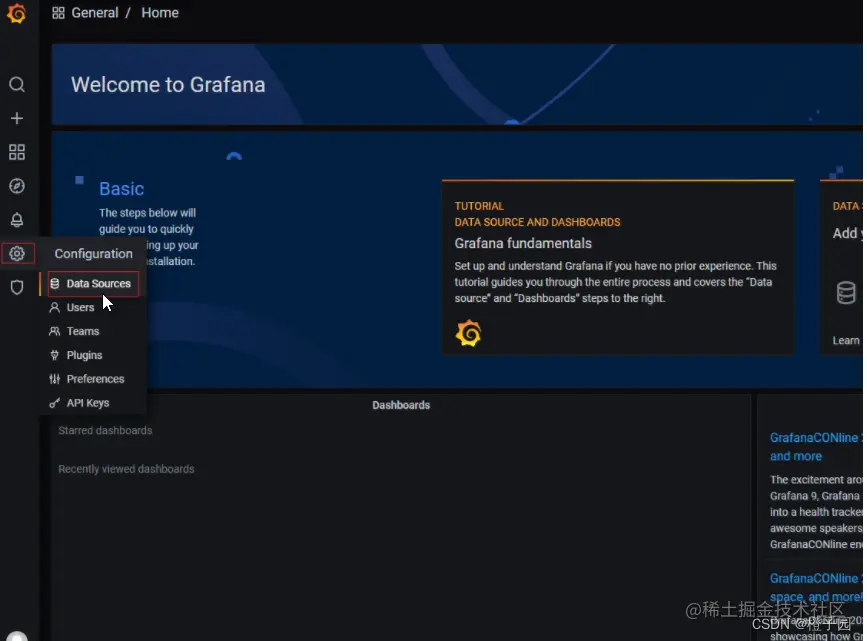The height and width of the screenshot is (641, 867).
Task: Select API Keys in the Configuration menu
Action: point(88,403)
